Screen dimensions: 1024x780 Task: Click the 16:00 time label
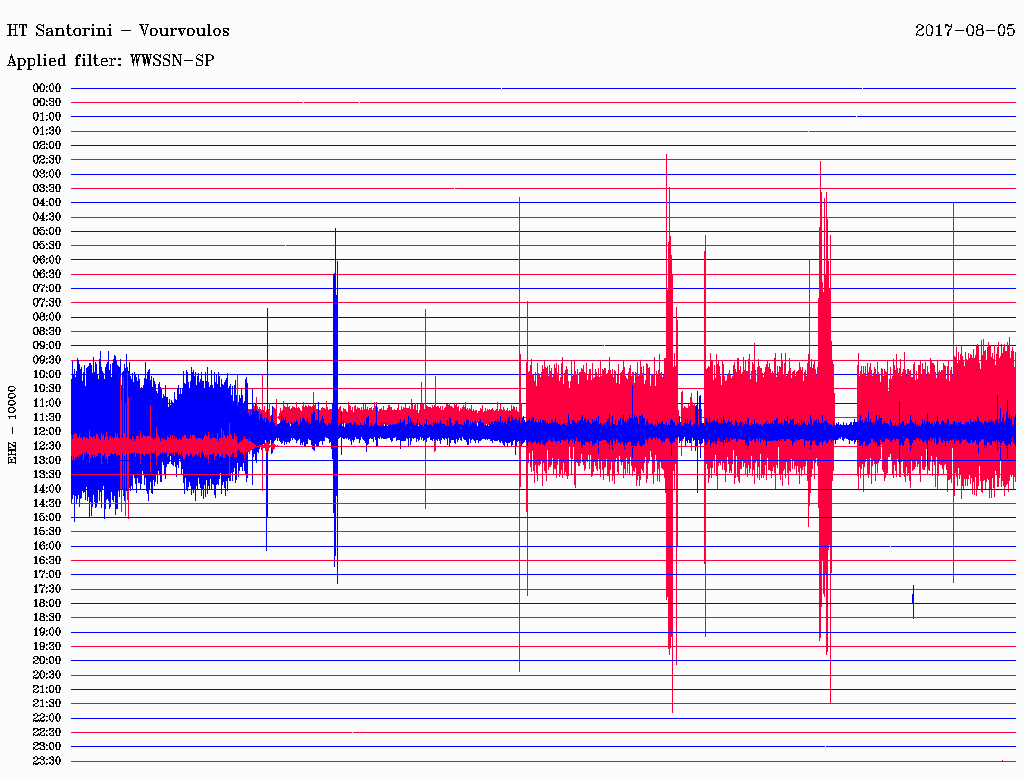coord(47,546)
